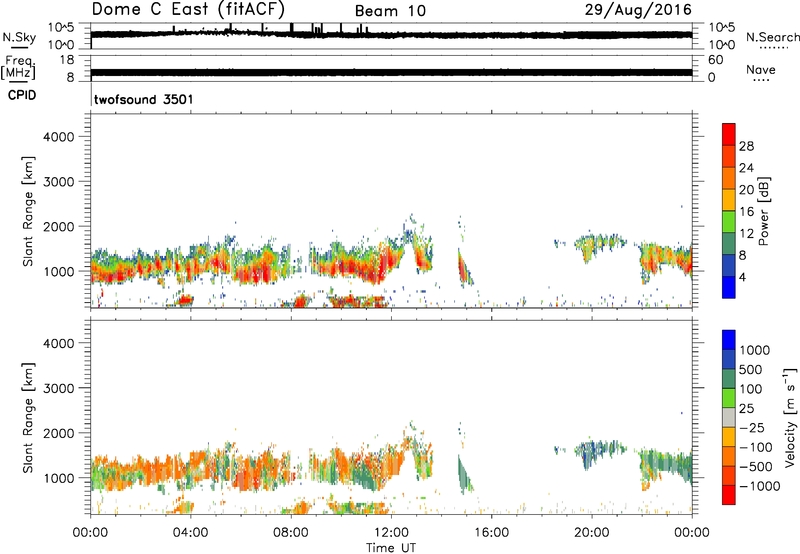Image resolution: width=800 pixels, height=554 pixels.
Task: Click the '12:00' time tick label
Action: point(391,533)
